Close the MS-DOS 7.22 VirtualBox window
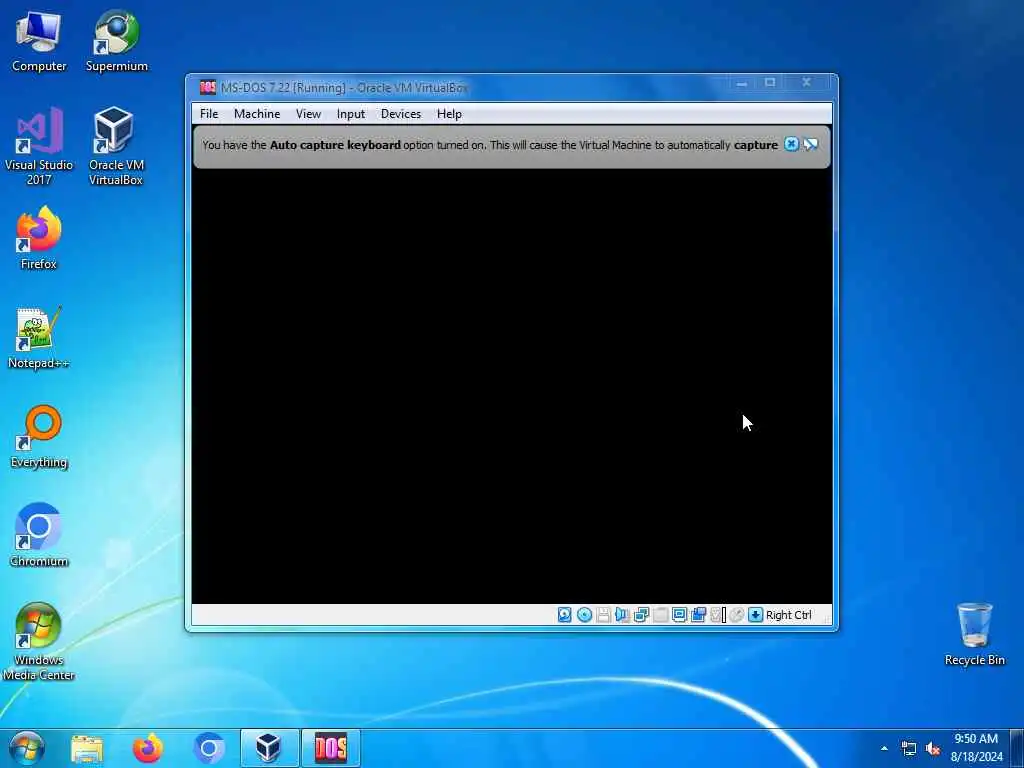1024x768 pixels. tap(807, 83)
